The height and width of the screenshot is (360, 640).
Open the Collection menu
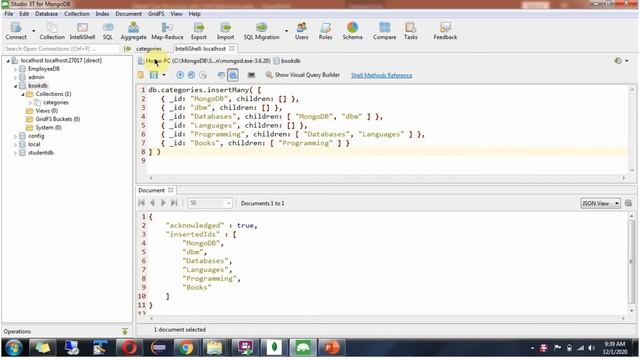point(77,13)
